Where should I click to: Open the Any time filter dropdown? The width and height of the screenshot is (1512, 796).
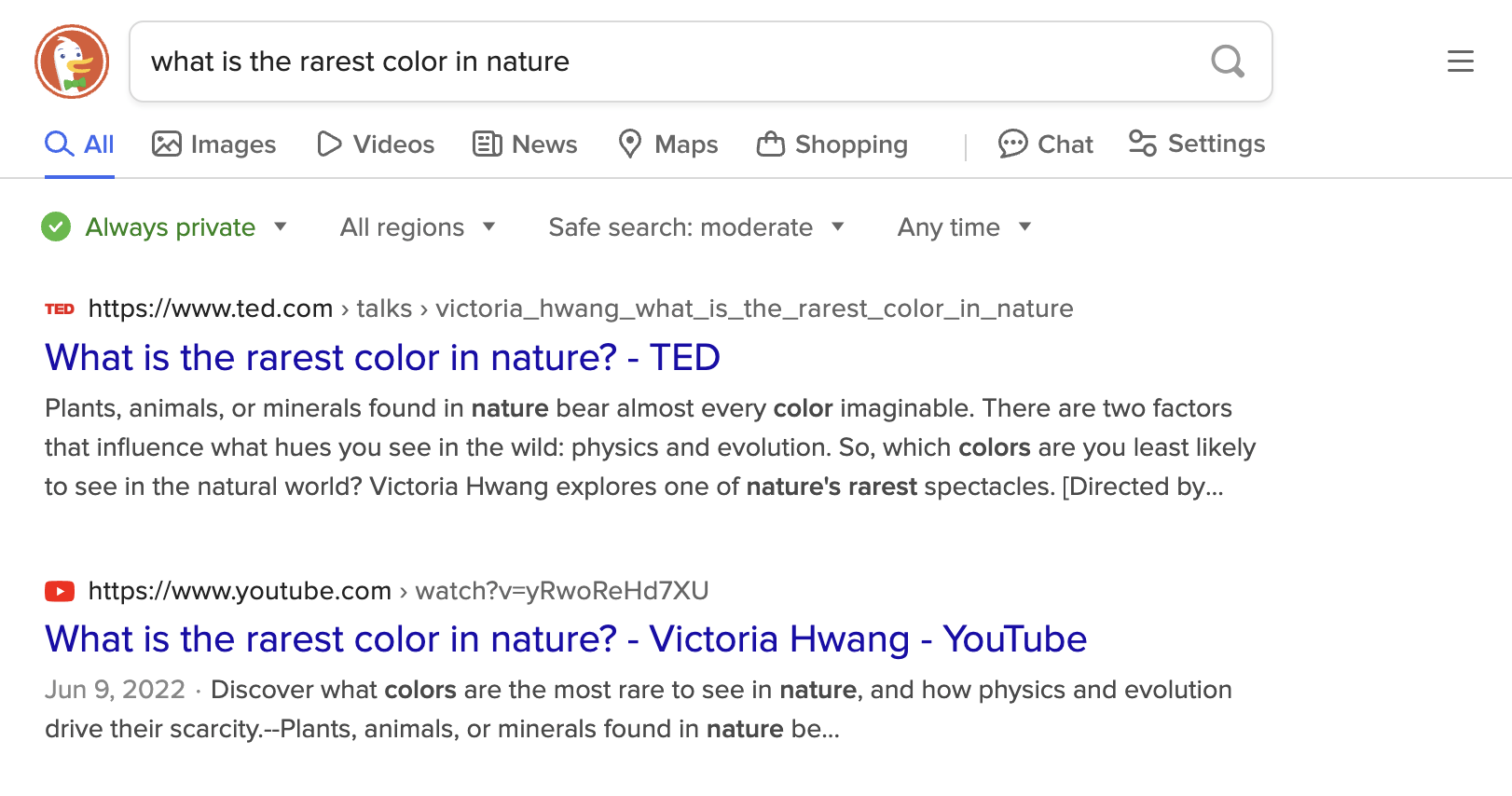pos(965,227)
